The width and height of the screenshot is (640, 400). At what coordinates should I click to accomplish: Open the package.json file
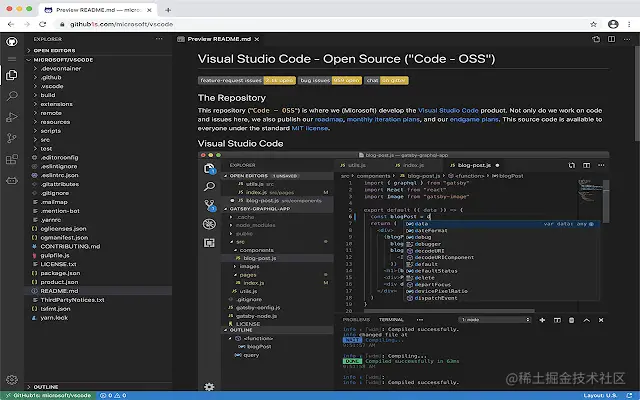pos(98,273)
